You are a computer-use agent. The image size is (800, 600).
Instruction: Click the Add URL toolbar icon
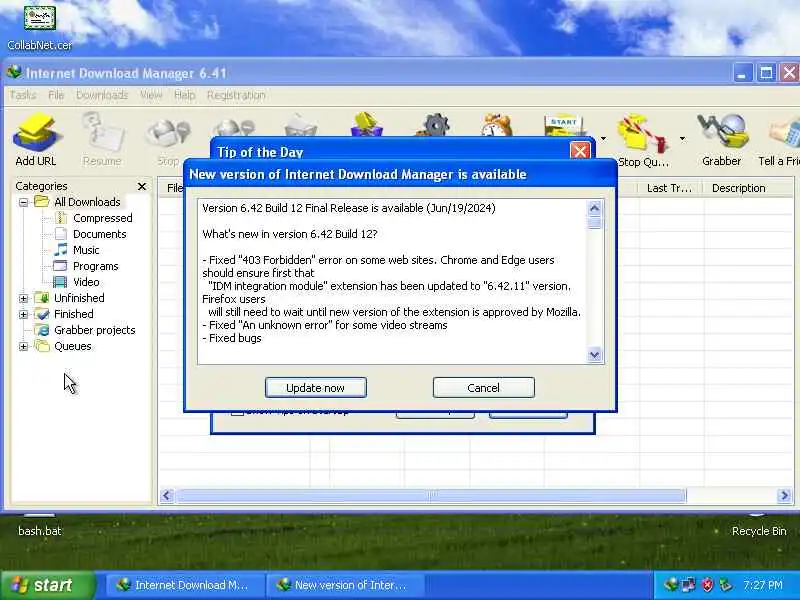[35, 139]
